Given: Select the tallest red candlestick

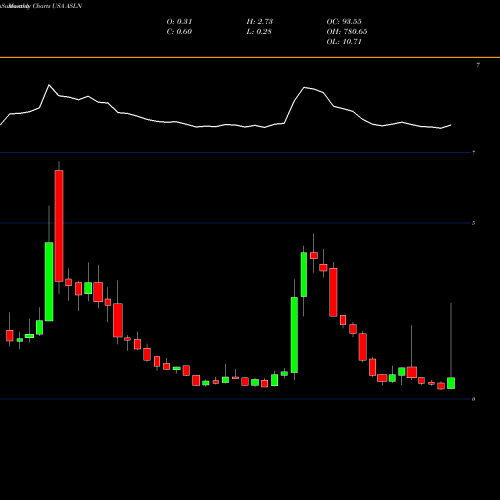Looking at the screenshot, I should [59, 226].
